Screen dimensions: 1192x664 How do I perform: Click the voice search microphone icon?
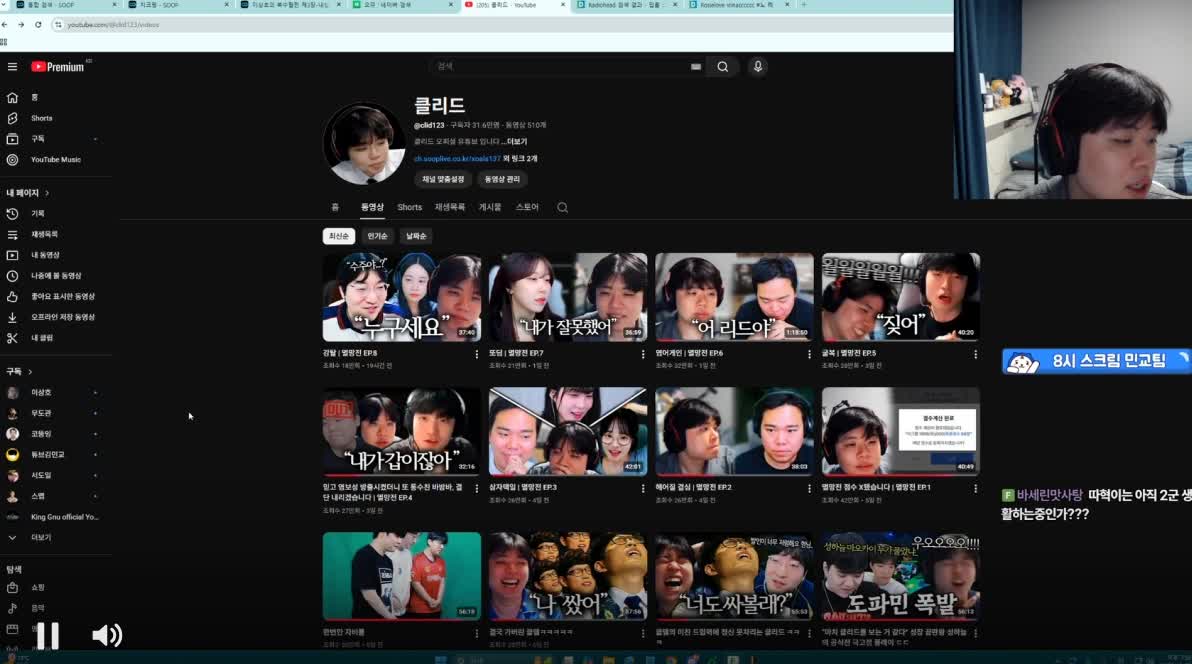757,66
